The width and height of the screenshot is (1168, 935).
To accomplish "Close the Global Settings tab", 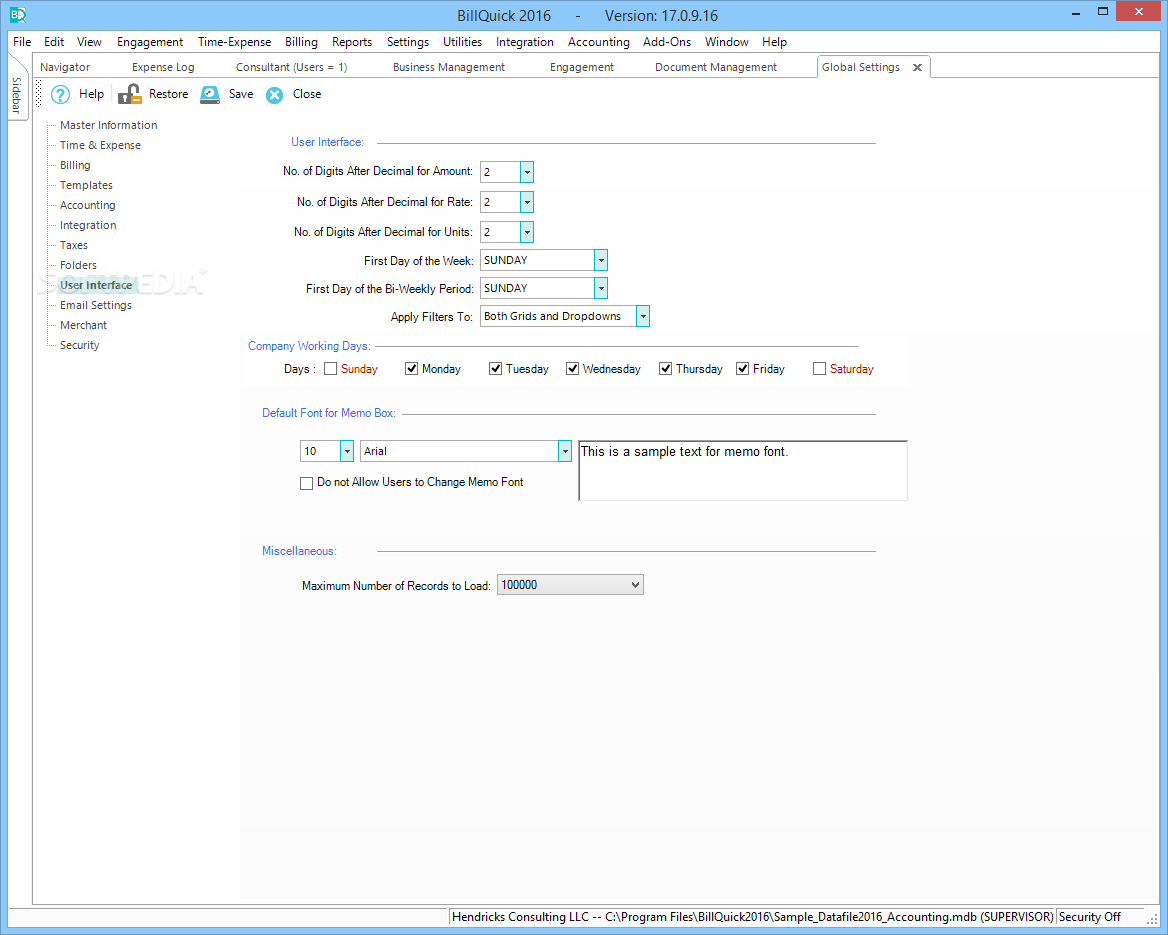I will (x=918, y=68).
